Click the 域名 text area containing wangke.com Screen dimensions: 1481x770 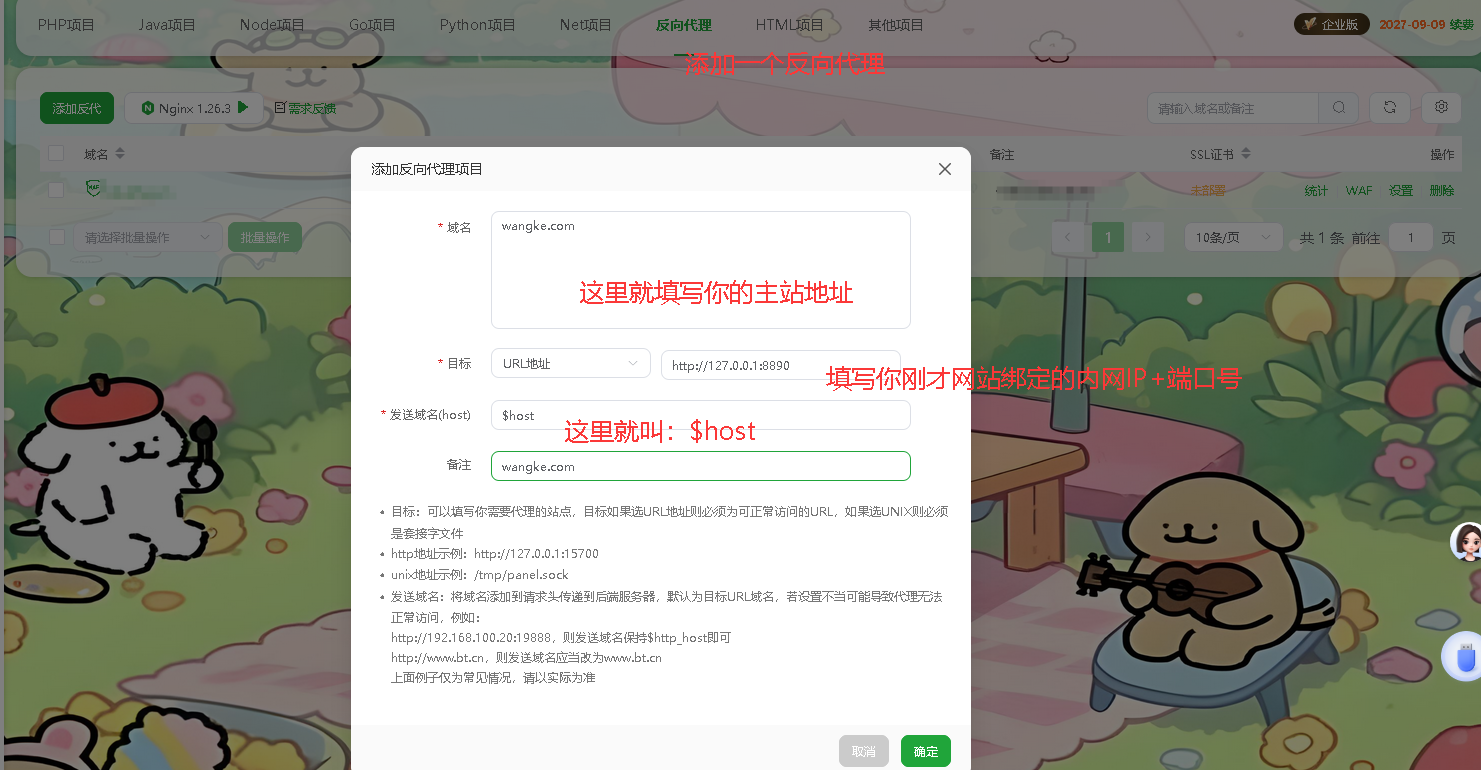point(701,270)
